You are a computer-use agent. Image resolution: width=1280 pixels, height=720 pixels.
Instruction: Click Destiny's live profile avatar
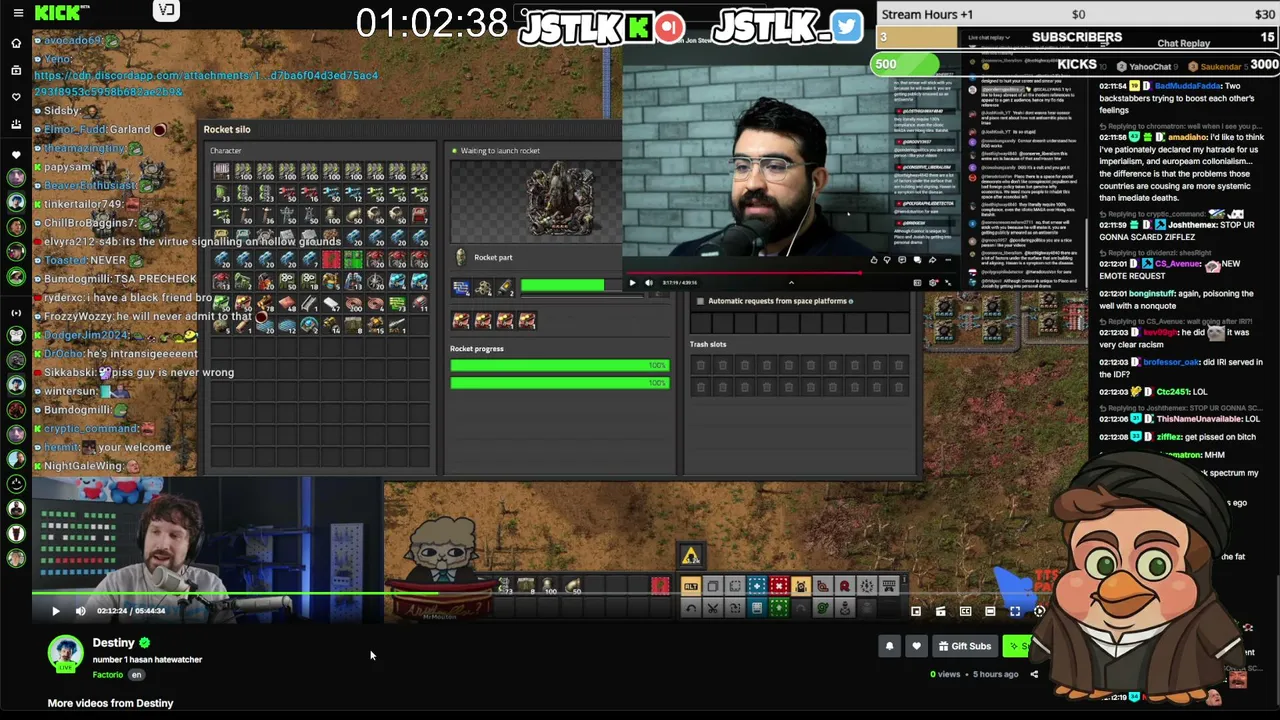[x=66, y=654]
